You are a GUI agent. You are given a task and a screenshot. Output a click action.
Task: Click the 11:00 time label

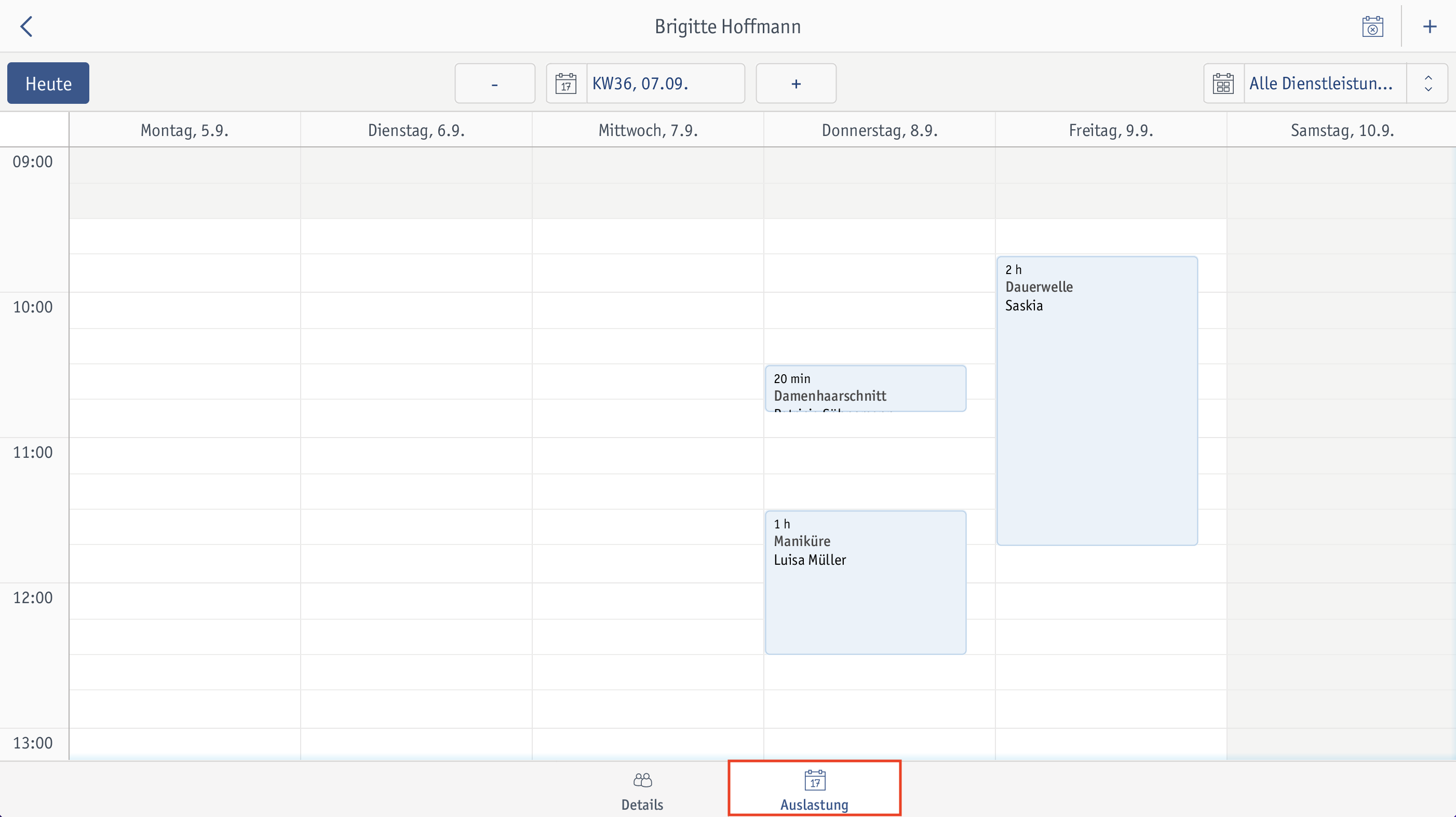coord(33,452)
